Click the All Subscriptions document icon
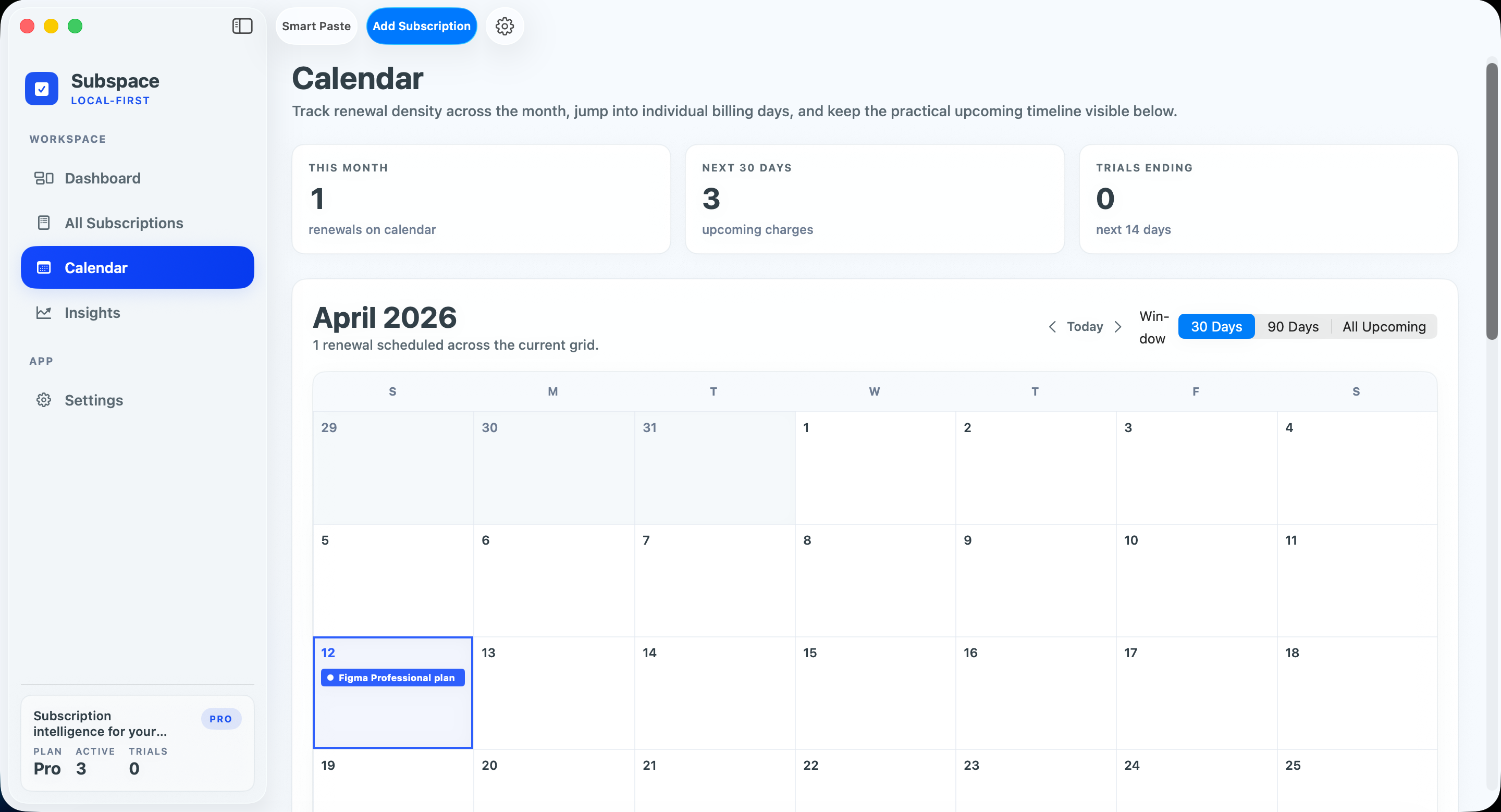 pos(44,223)
